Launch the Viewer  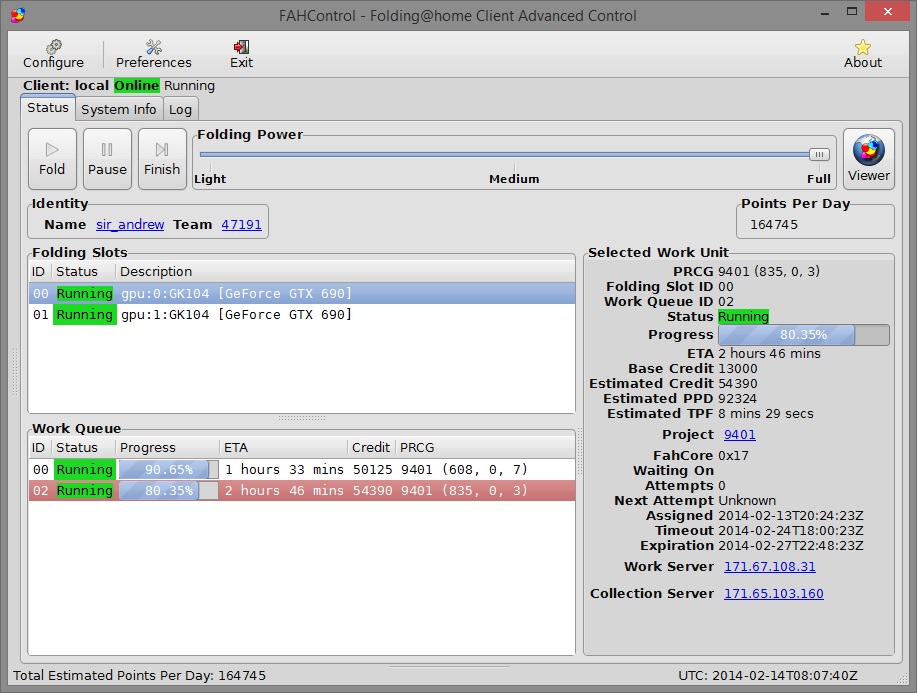point(868,158)
